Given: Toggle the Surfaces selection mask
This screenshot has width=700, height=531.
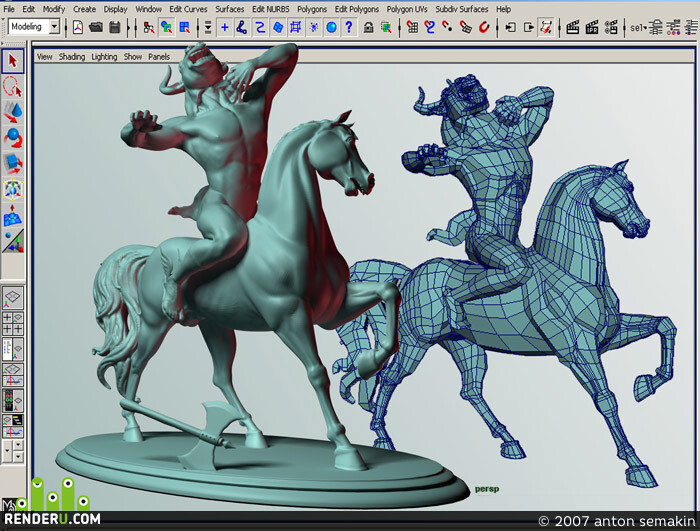Looking at the screenshot, I should (x=278, y=28).
